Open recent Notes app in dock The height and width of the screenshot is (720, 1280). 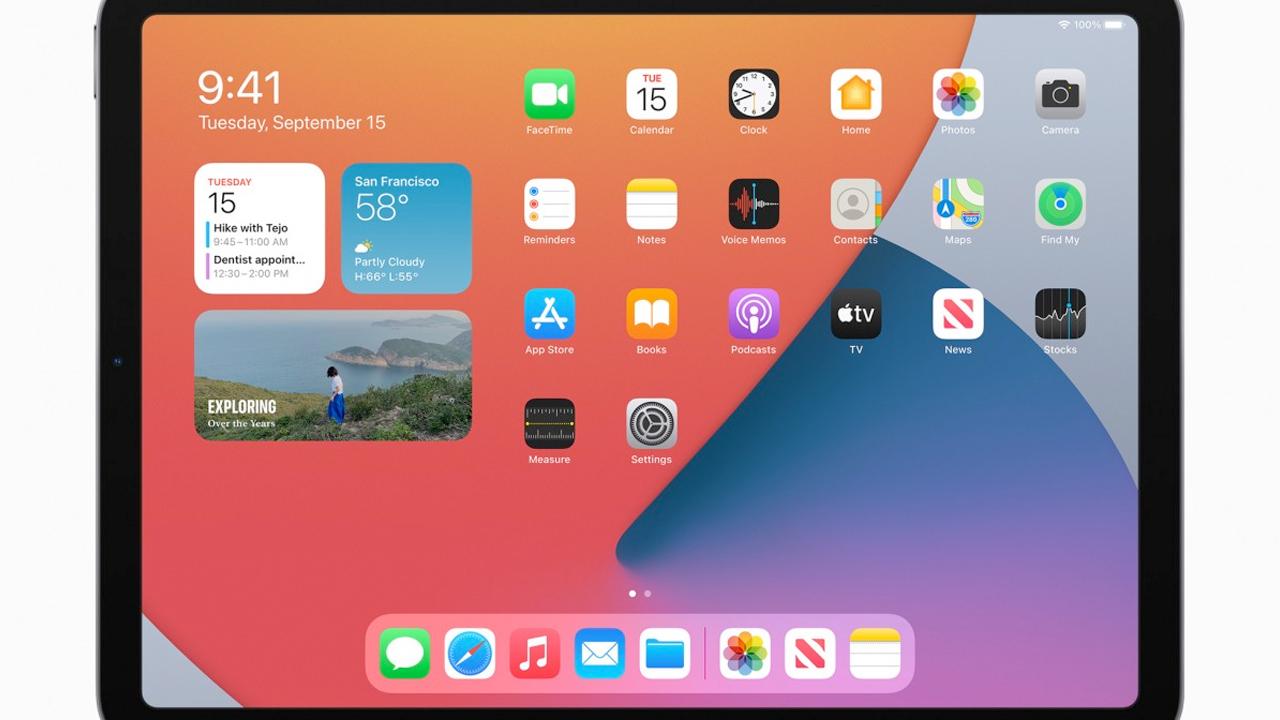tap(875, 654)
